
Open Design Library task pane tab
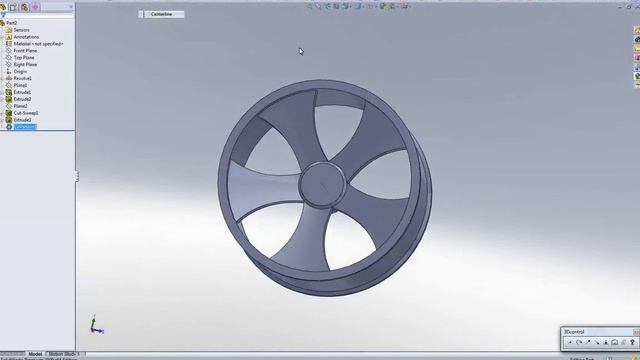637,40
